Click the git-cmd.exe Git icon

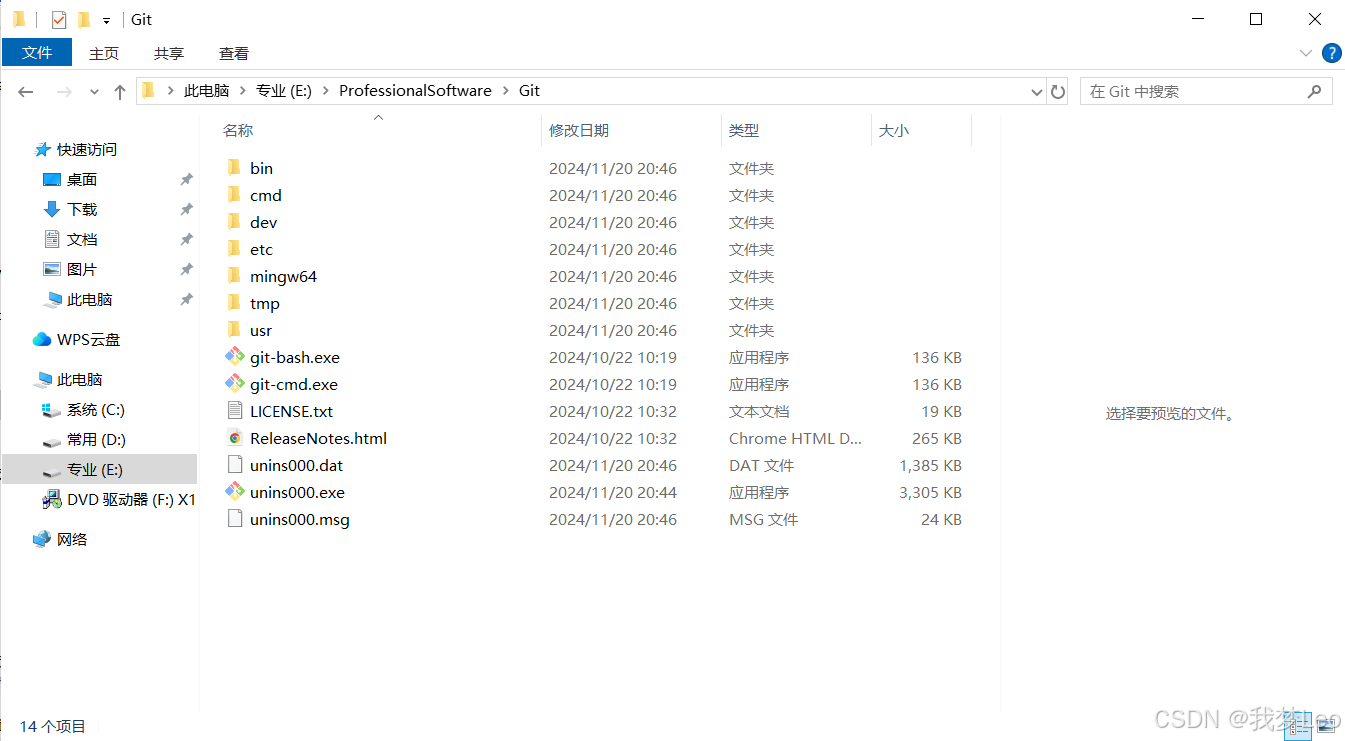(x=235, y=383)
